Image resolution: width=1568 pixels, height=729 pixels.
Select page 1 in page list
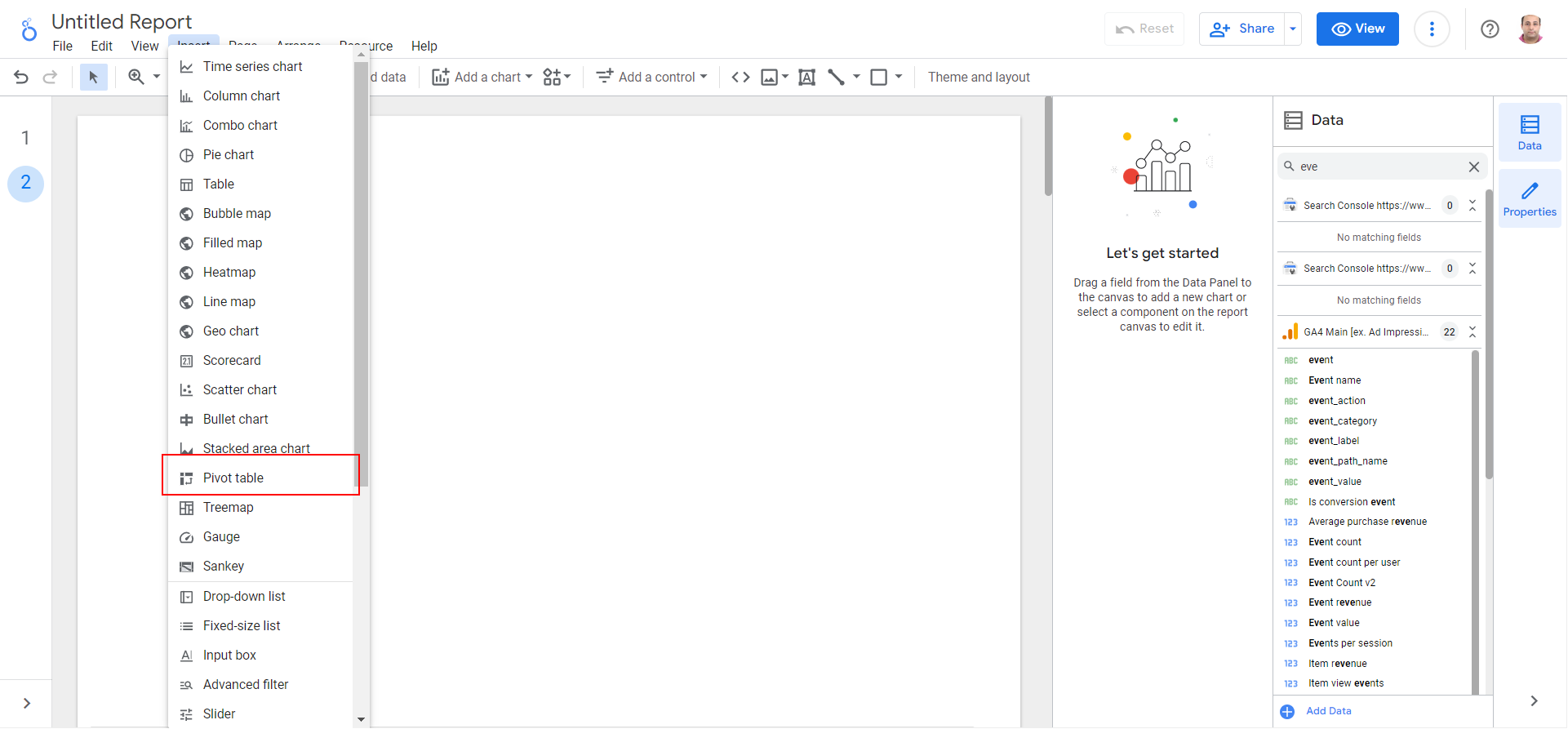[x=25, y=138]
